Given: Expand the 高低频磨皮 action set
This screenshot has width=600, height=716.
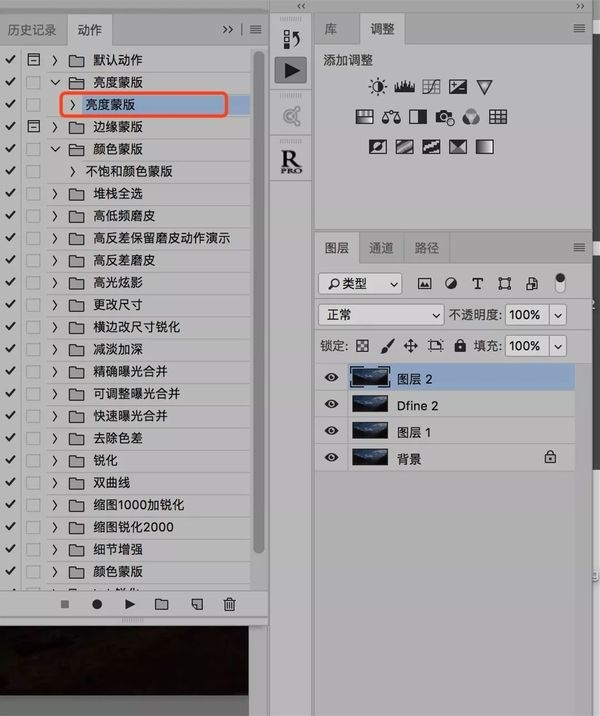Looking at the screenshot, I should [x=55, y=216].
